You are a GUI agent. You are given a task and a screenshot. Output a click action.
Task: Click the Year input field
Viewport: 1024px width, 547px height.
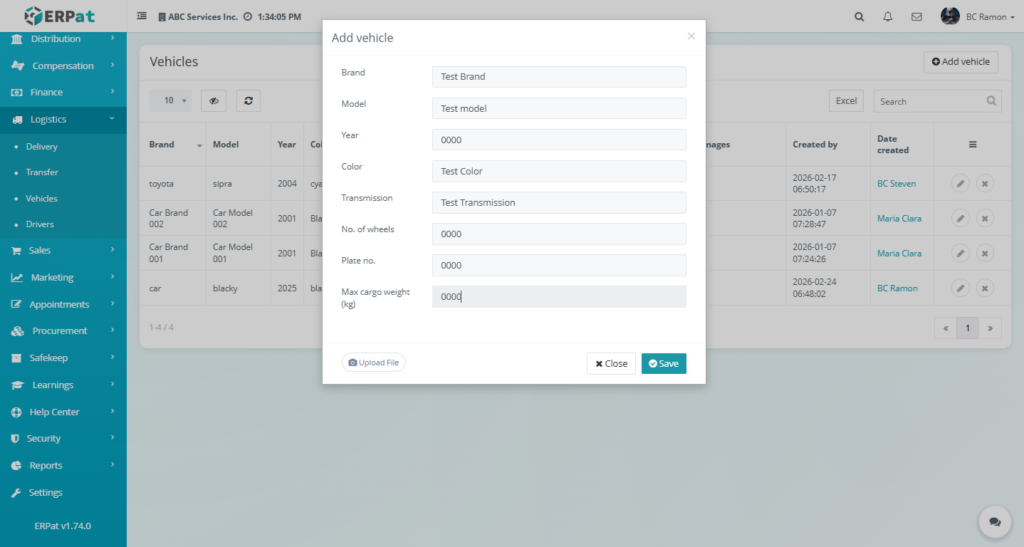tap(559, 140)
